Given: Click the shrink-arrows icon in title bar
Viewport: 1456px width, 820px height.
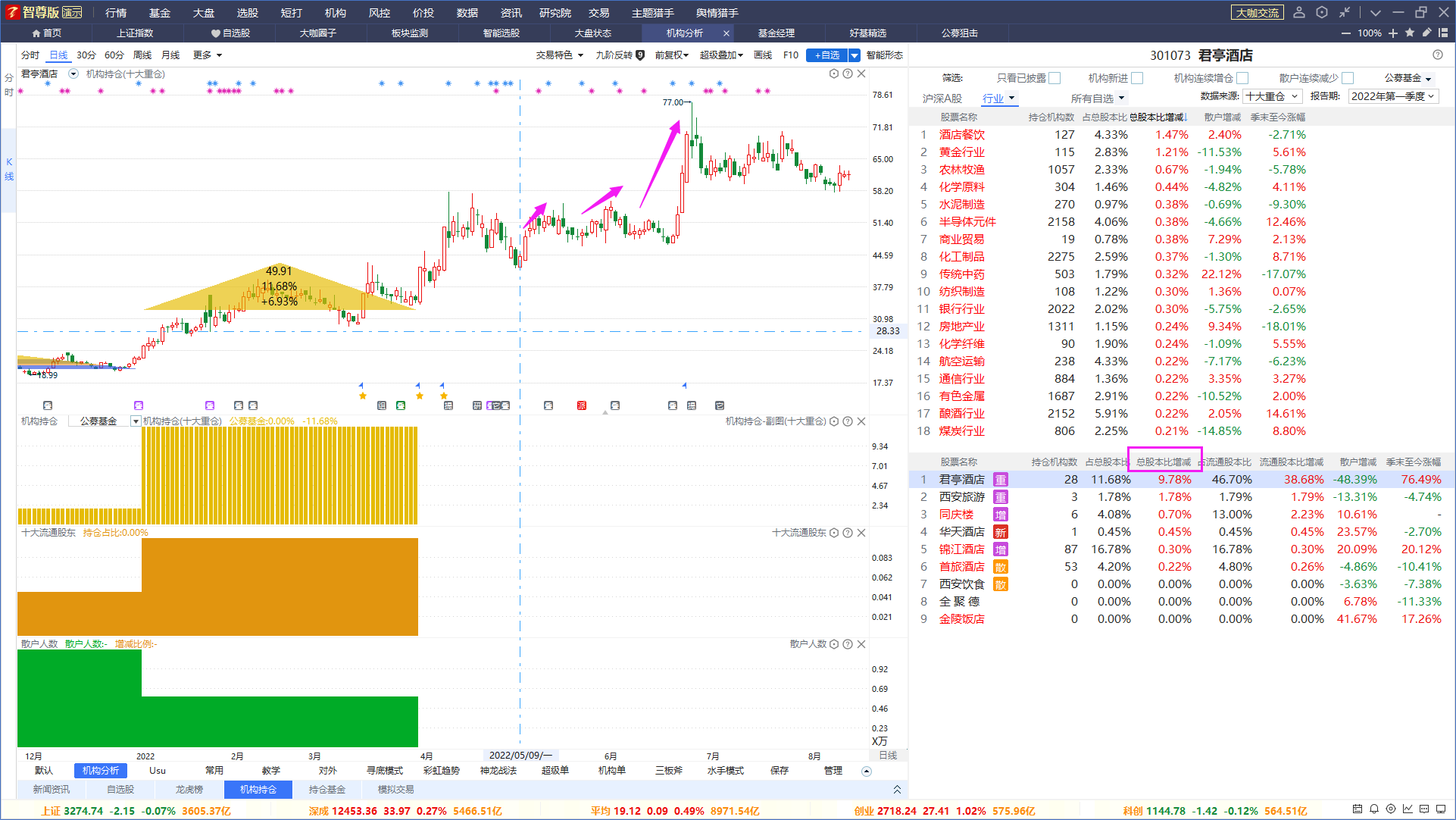Looking at the screenshot, I should 1345,12.
